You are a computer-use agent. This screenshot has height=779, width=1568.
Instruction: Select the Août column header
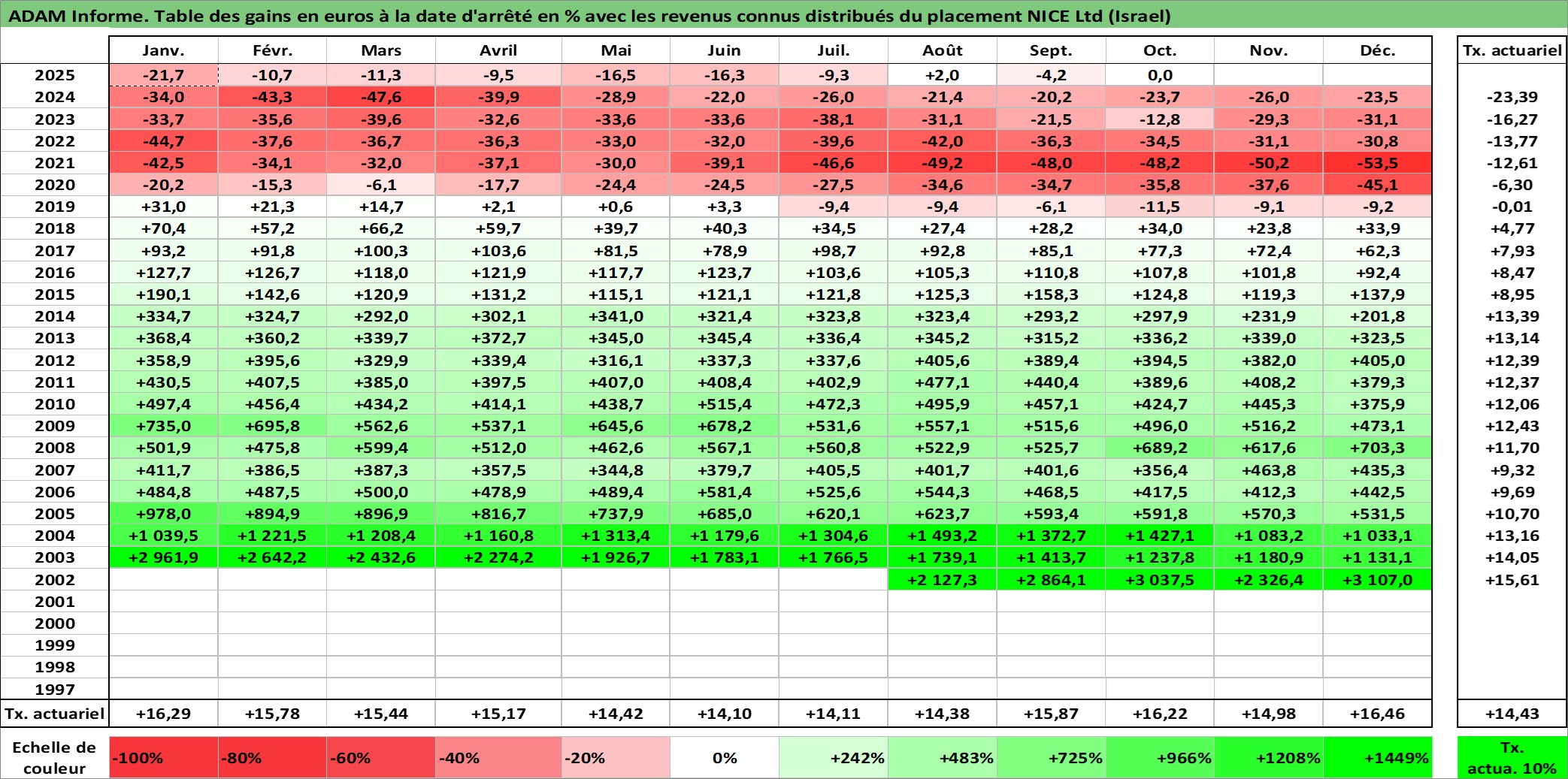(x=943, y=50)
